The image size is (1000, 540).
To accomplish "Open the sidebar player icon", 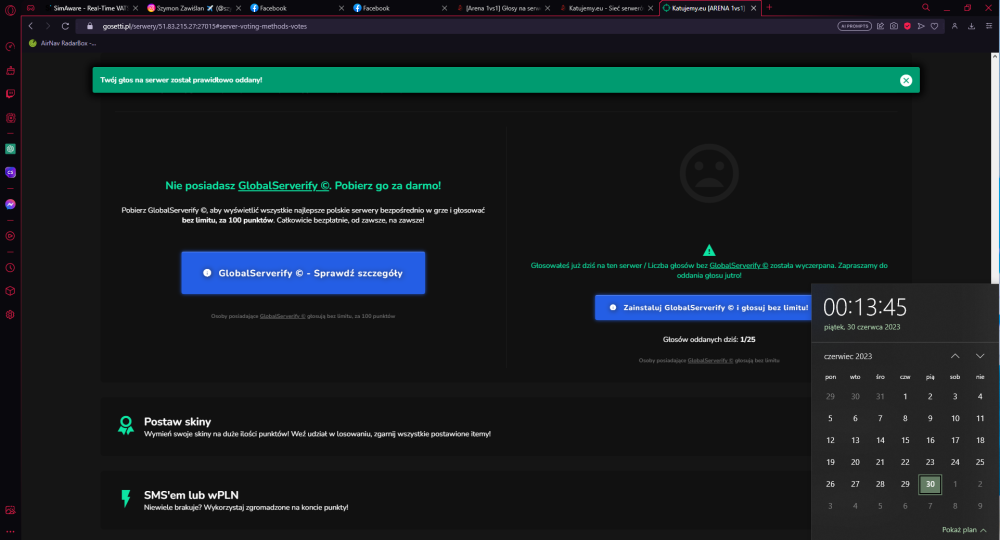I will [x=10, y=236].
